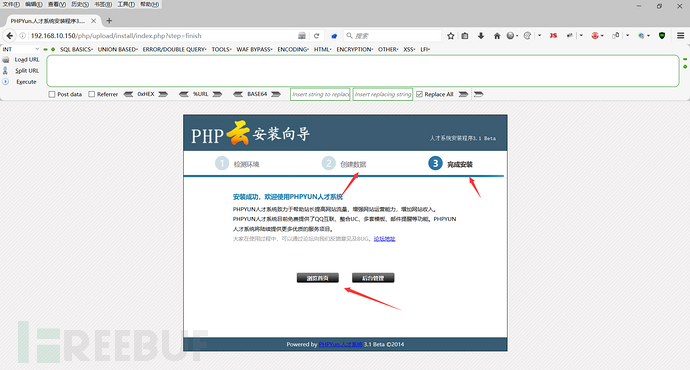The height and width of the screenshot is (370, 690).
Task: Click the Execute label in HackBar
Action: [x=26, y=82]
